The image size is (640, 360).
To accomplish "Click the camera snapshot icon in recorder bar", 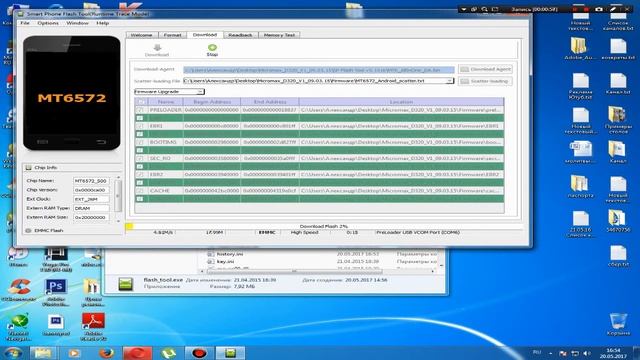I will coord(599,9).
